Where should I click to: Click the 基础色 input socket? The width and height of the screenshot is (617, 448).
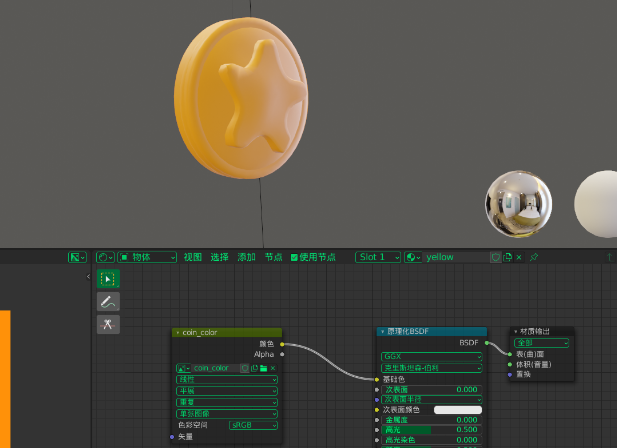pyautogui.click(x=377, y=380)
